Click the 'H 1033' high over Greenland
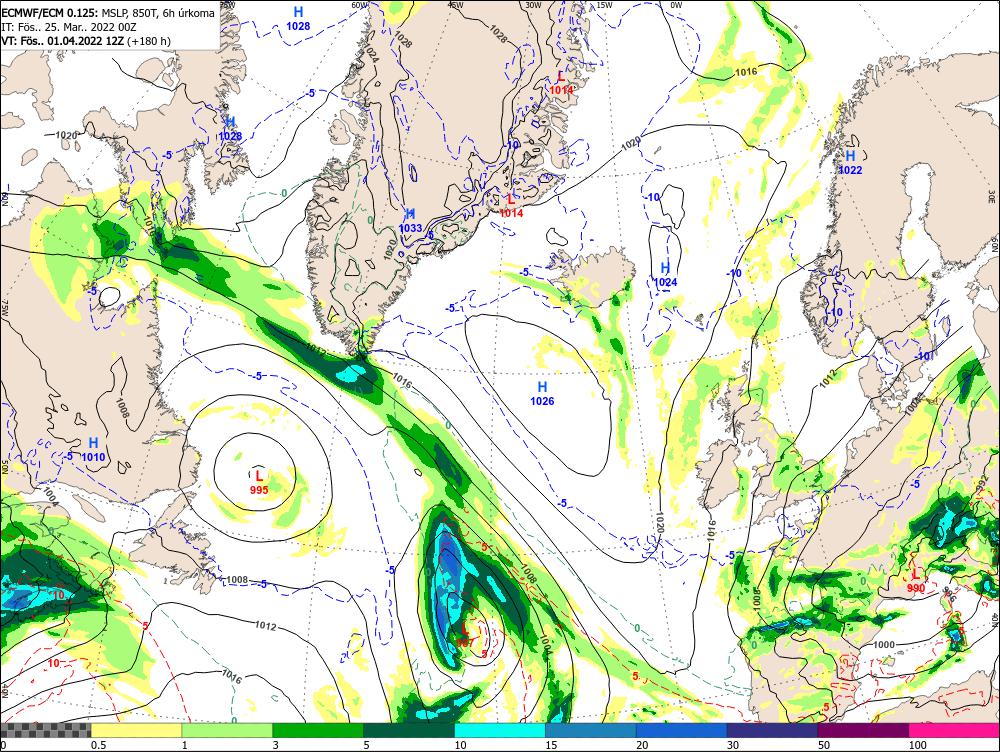Screen dimensions: 1000x752 pyautogui.click(x=411, y=221)
